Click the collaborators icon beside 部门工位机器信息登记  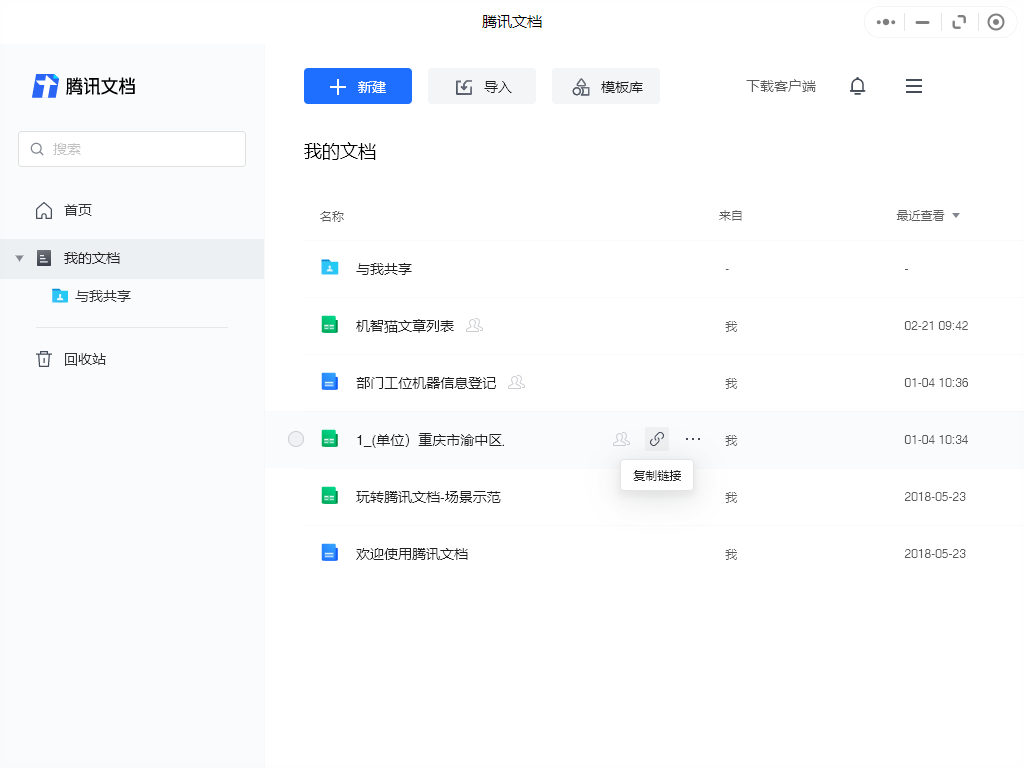516,382
